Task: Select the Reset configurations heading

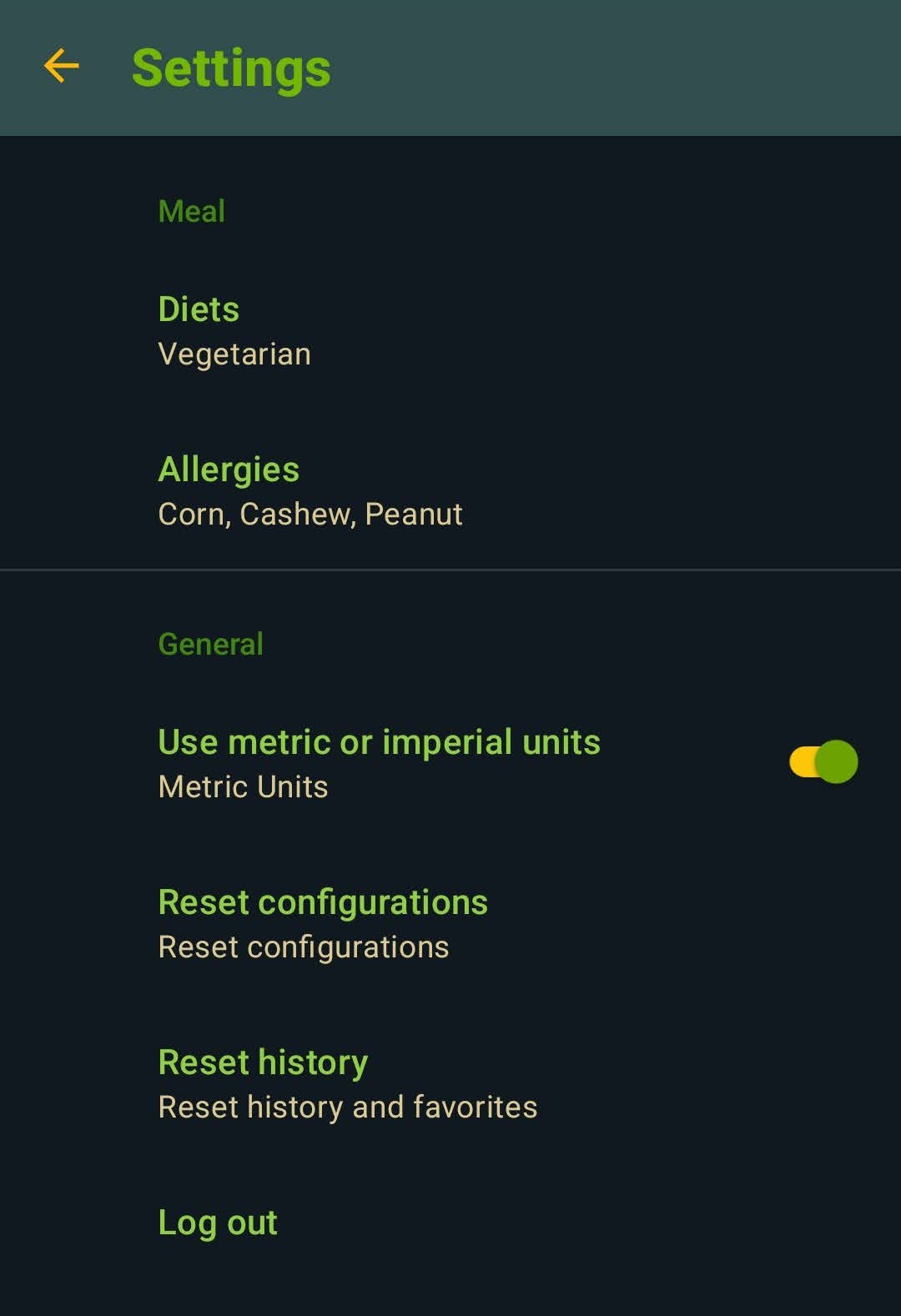Action: coord(323,902)
